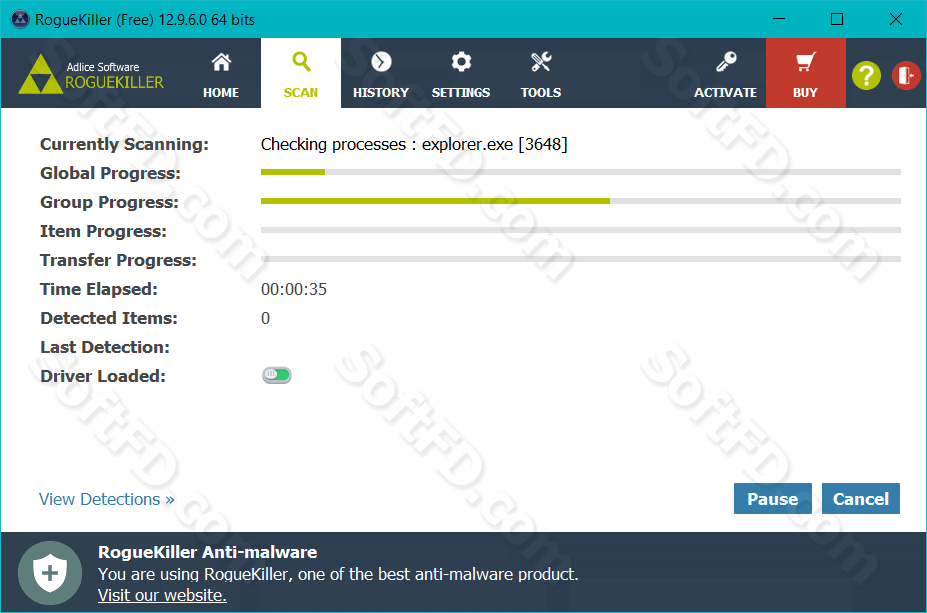Click the Item Progress bar
The height and width of the screenshot is (613, 927).
[581, 230]
